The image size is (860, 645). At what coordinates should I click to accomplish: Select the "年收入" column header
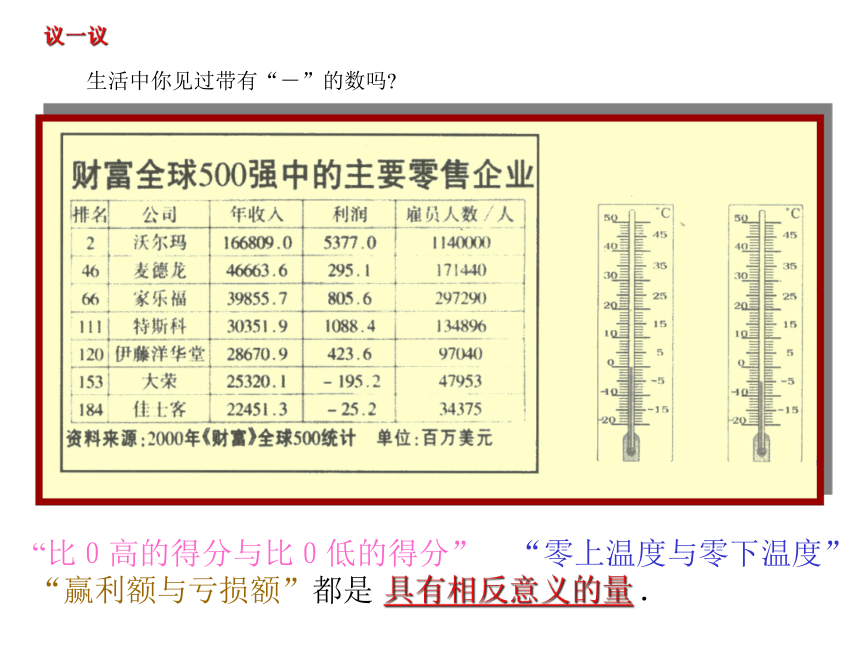point(257,214)
